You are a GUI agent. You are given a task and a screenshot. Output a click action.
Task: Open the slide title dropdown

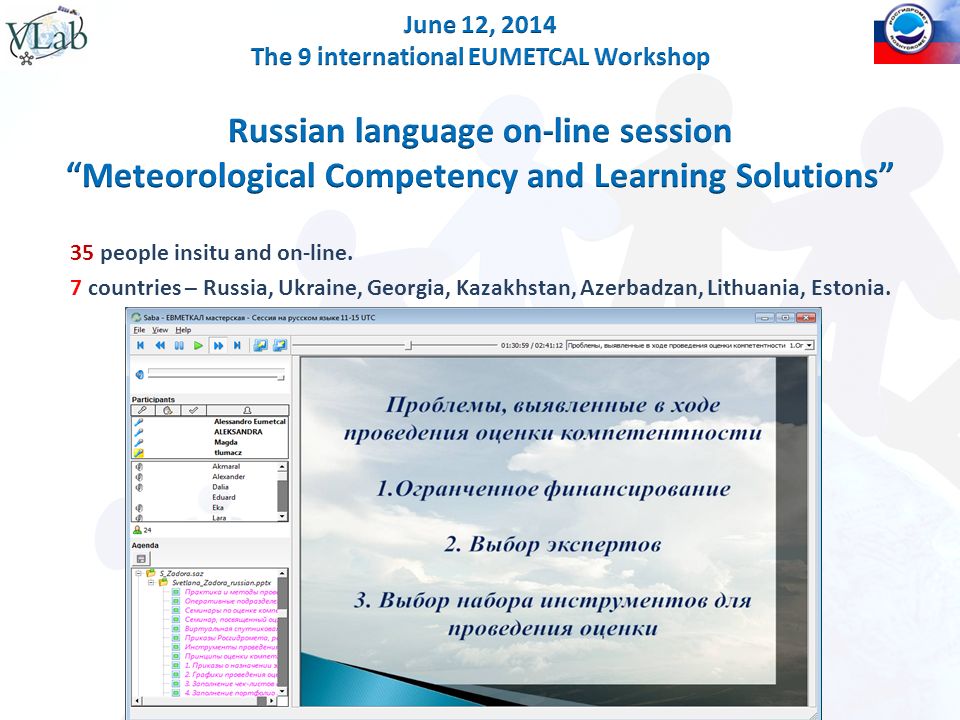(809, 345)
